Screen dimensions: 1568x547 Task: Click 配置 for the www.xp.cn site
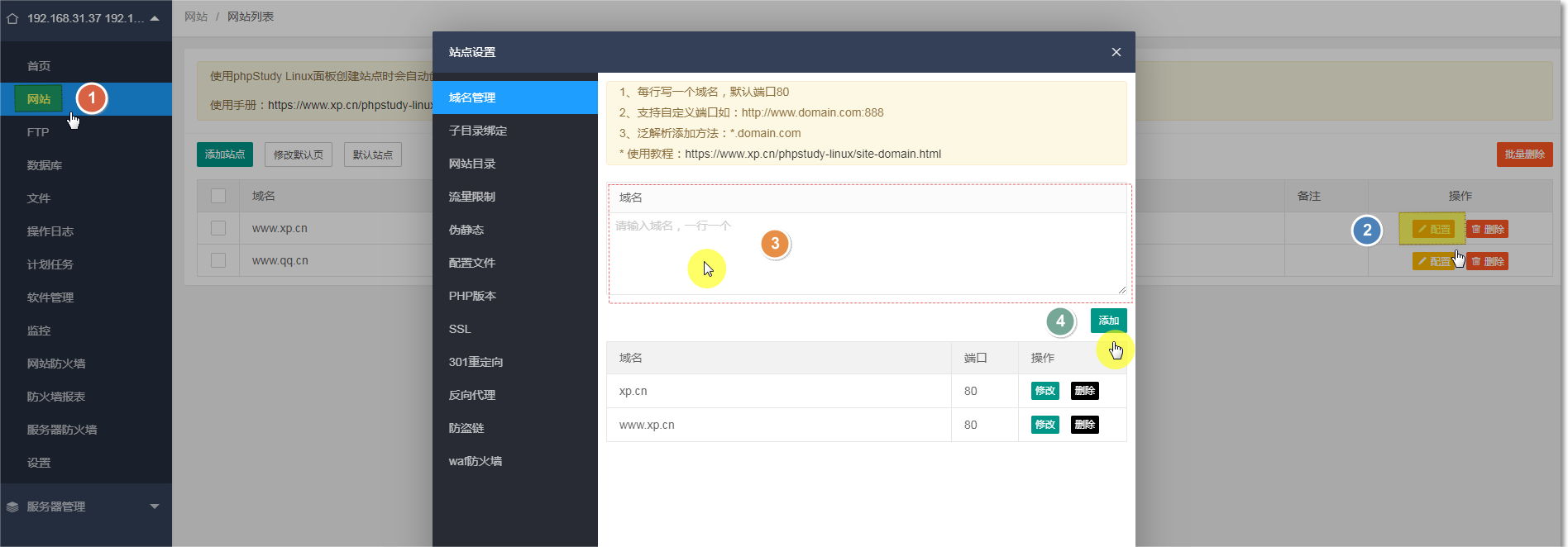coord(1433,229)
